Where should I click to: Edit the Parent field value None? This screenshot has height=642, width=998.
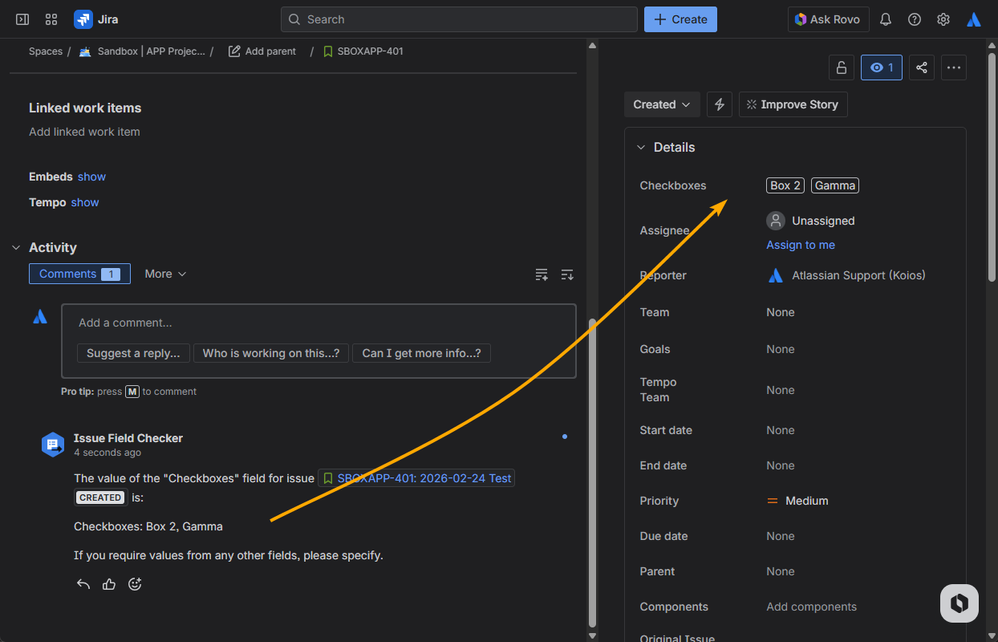[x=780, y=571]
